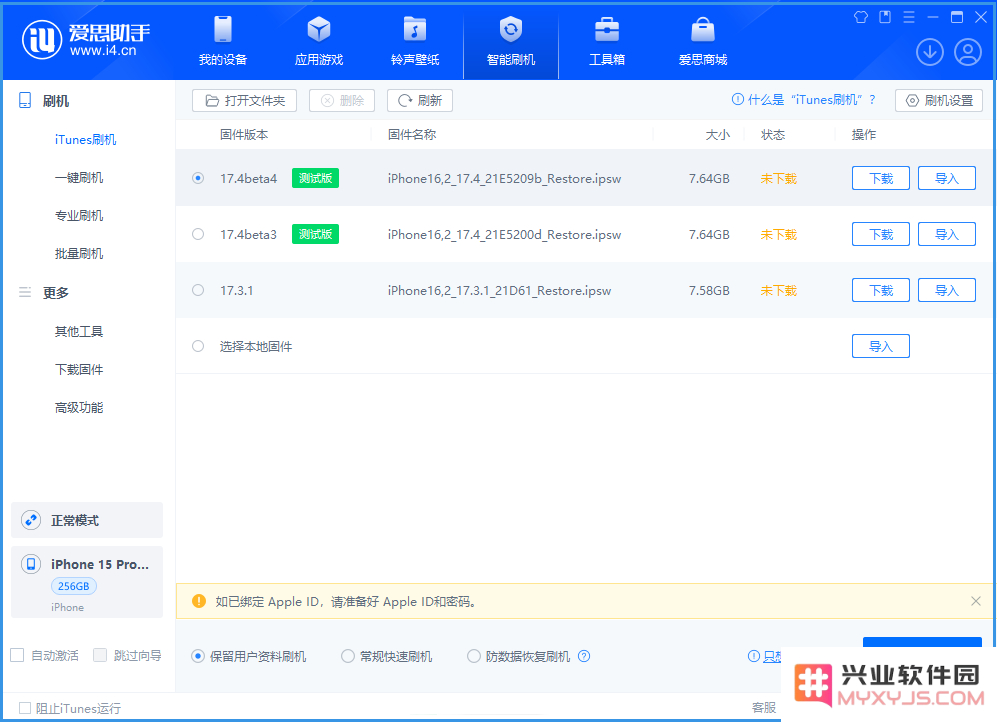Click the iPhone 15 Pro device icon
Image resolution: width=997 pixels, height=722 pixels.
pyautogui.click(x=31, y=564)
